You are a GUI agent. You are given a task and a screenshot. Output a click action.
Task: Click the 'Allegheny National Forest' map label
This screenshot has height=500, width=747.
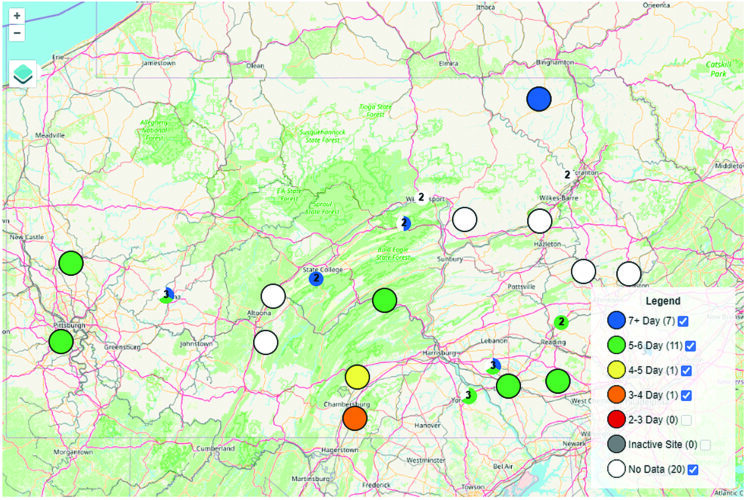154,130
